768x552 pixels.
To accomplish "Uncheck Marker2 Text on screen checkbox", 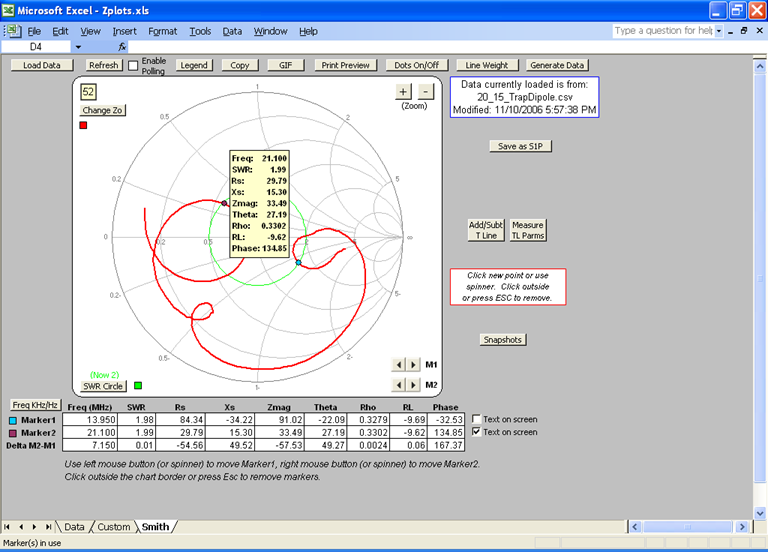I will tap(476, 432).
